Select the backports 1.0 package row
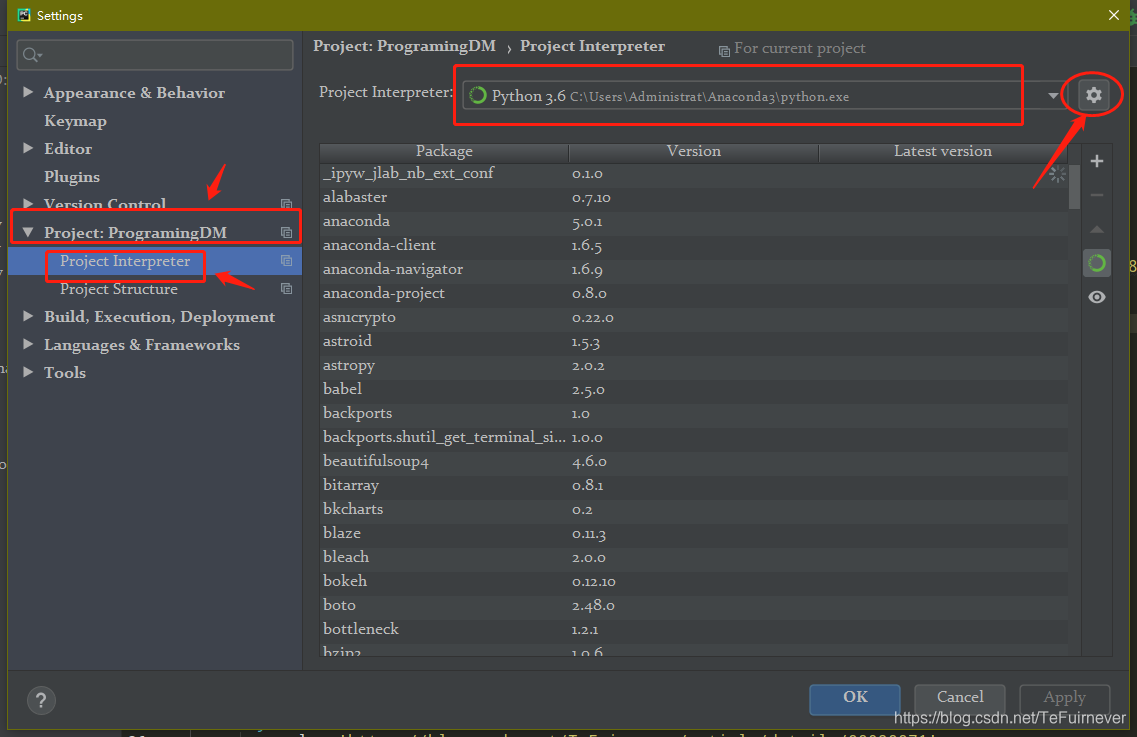The width and height of the screenshot is (1137, 737). (x=693, y=413)
